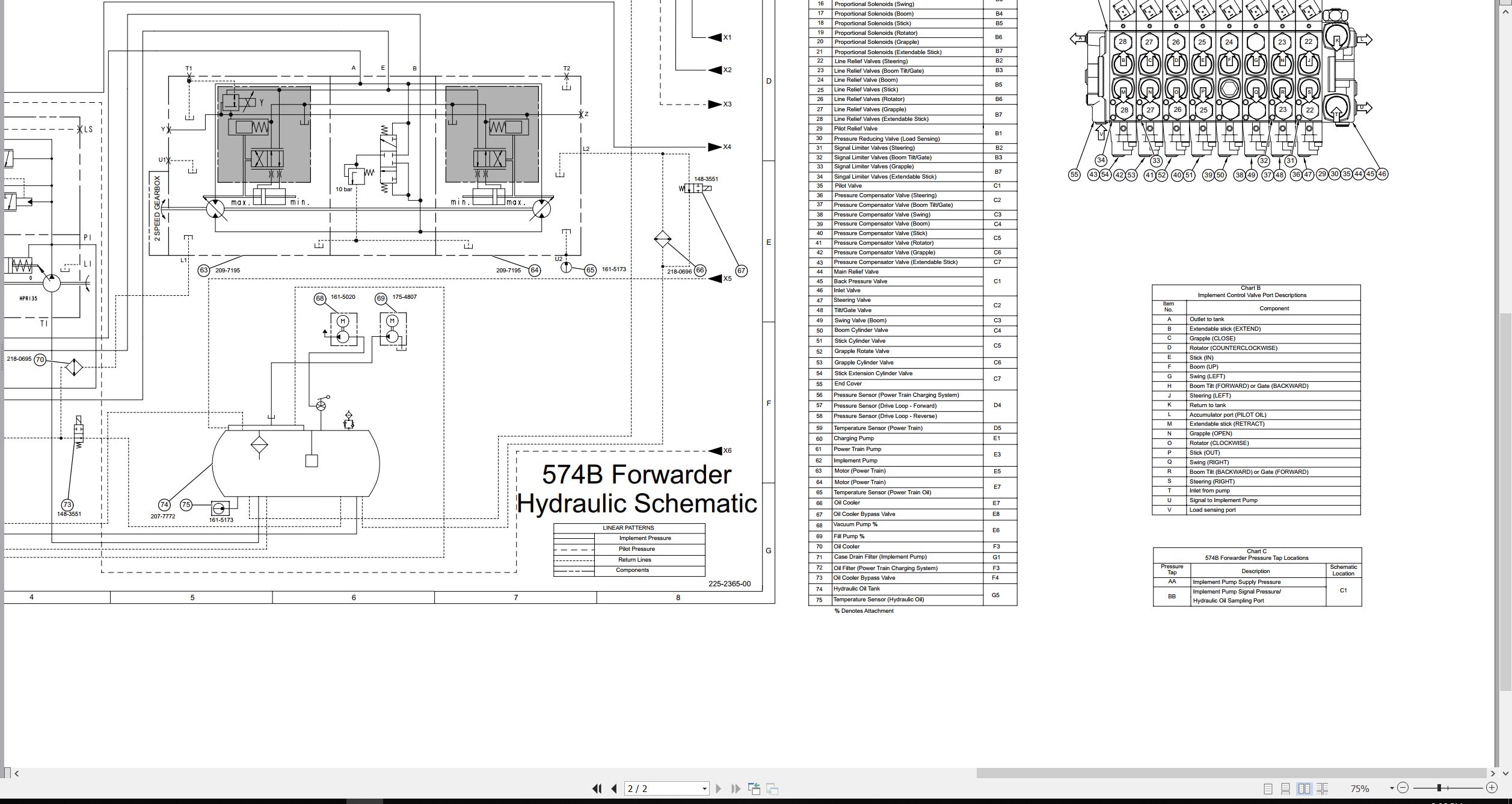This screenshot has height=804, width=1512.
Task: Click the horizontal scrollbar thumb
Action: coord(1231,773)
